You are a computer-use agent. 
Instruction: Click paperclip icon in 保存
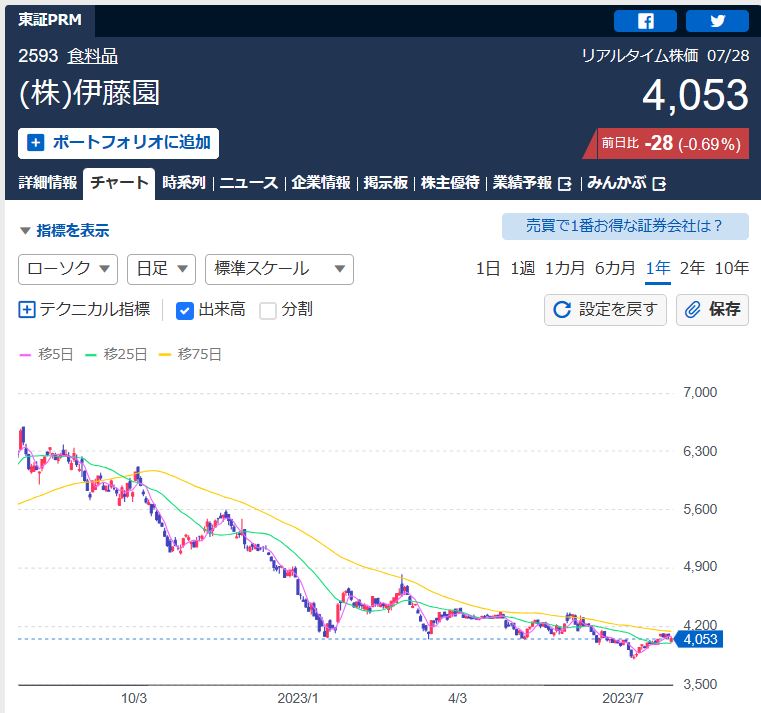tap(693, 309)
